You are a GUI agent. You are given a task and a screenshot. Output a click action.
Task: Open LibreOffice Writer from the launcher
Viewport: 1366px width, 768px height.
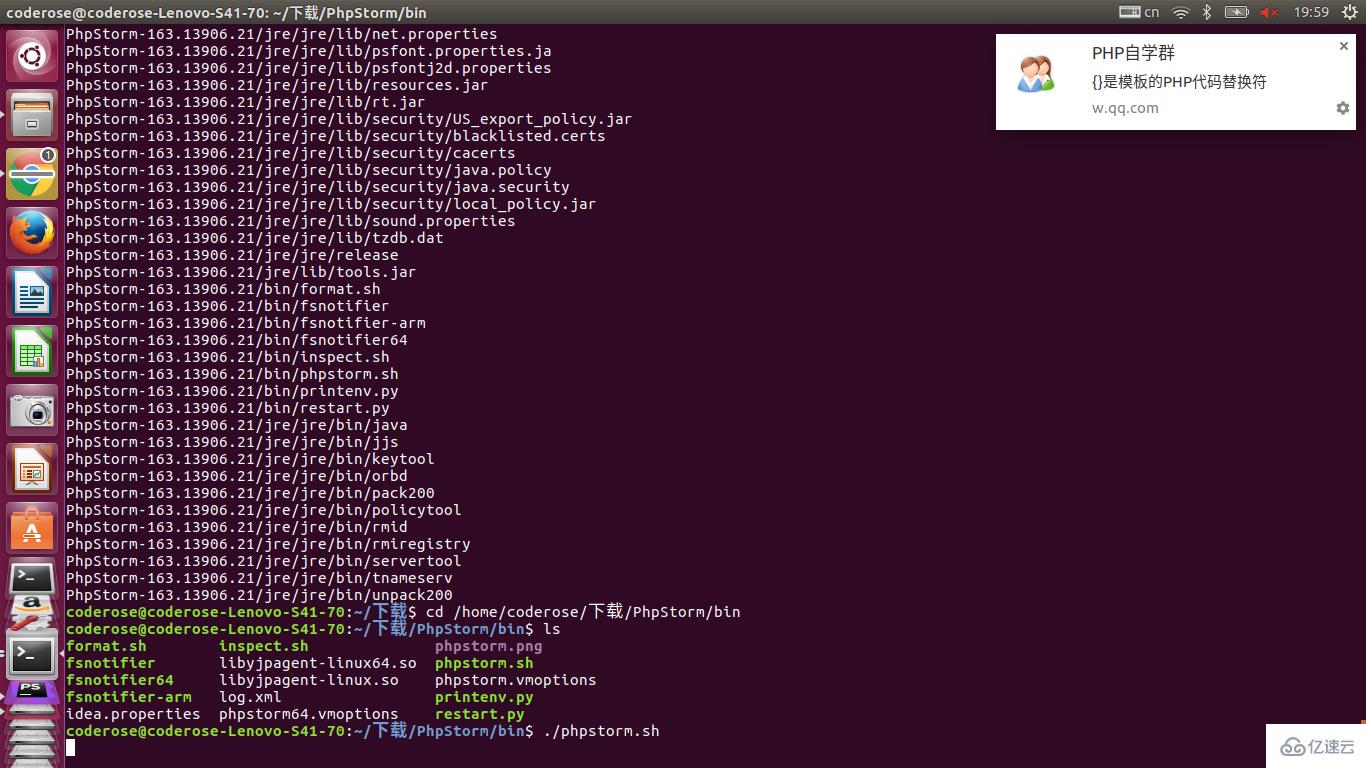32,292
